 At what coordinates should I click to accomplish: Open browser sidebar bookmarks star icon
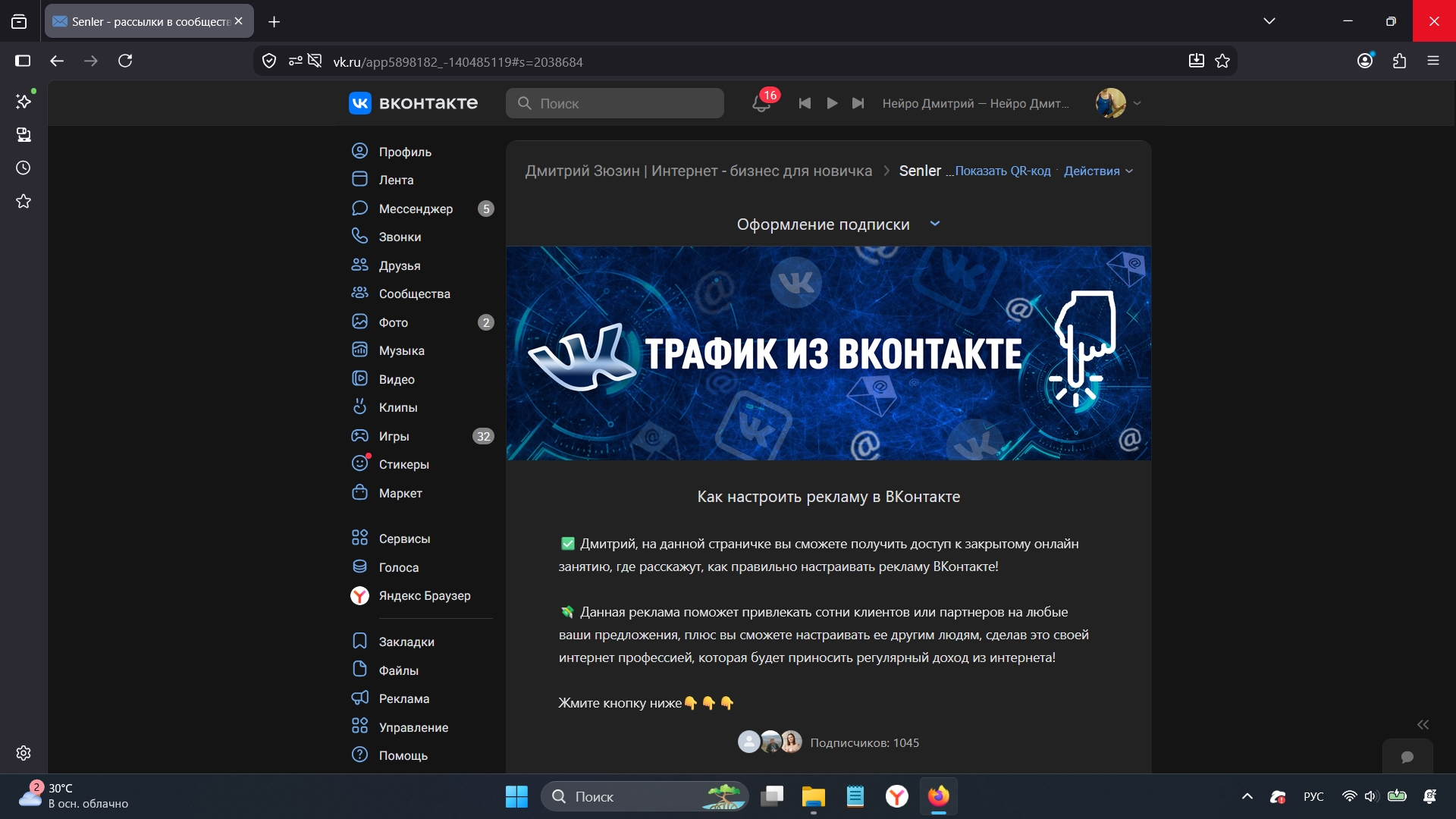click(x=24, y=201)
